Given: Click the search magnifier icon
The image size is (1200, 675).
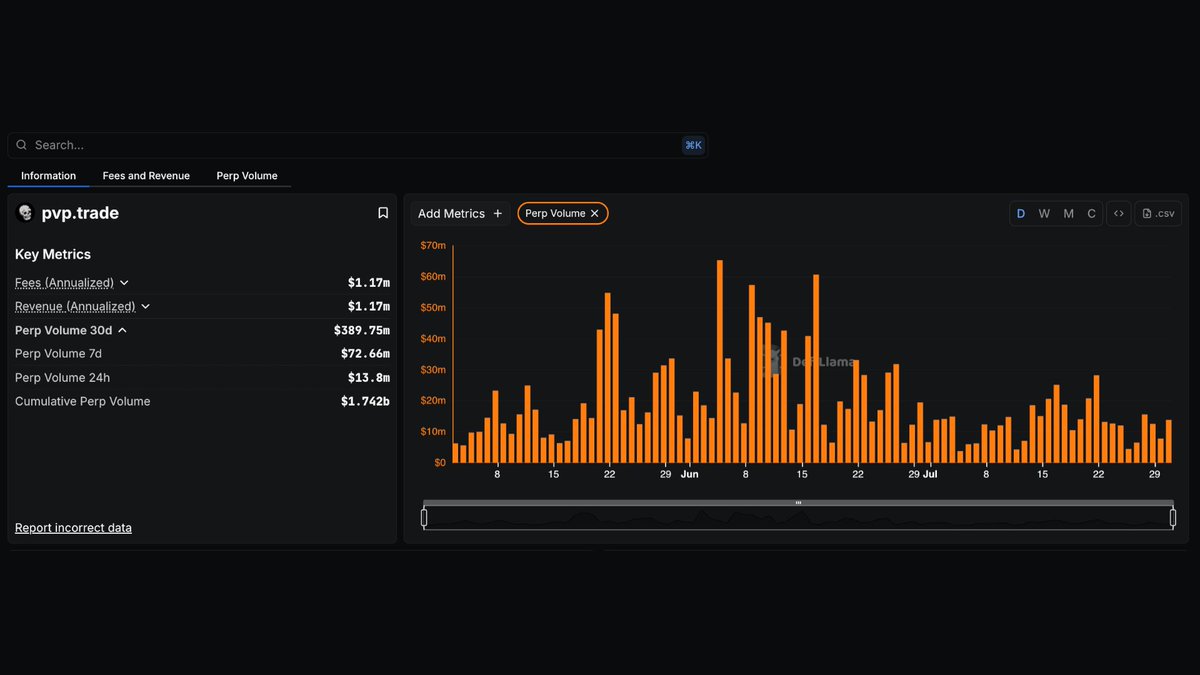Looking at the screenshot, I should 22,145.
